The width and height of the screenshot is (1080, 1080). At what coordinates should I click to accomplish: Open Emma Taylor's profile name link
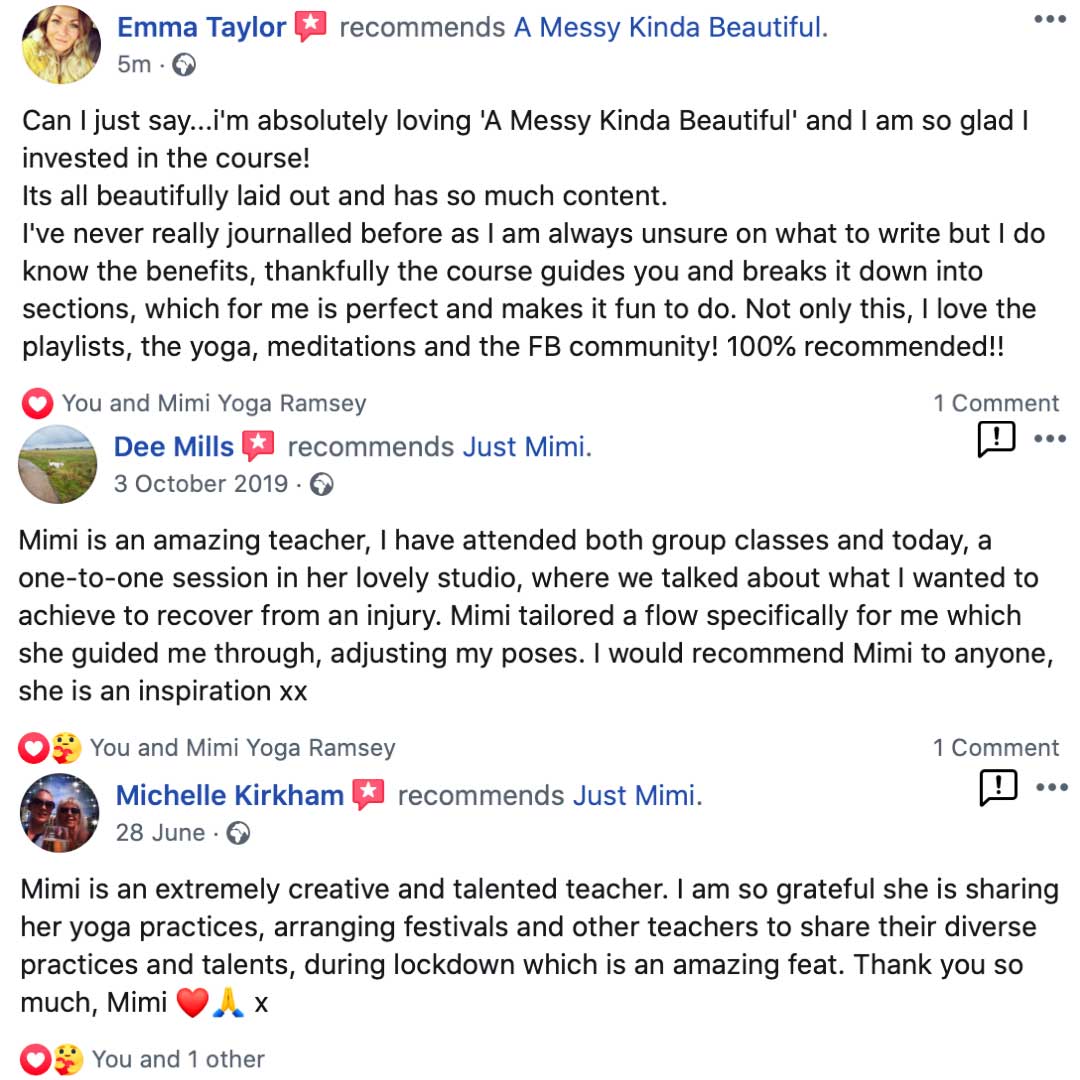[x=201, y=28]
